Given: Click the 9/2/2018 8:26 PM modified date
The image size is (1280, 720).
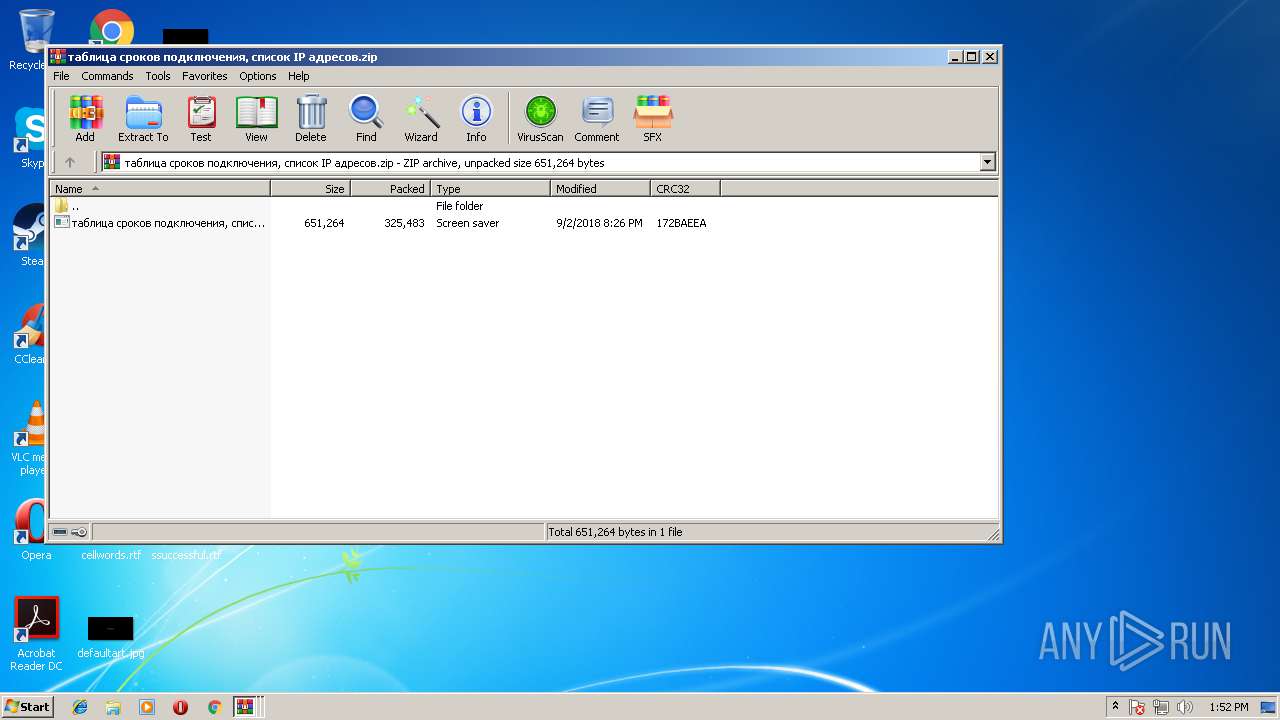Looking at the screenshot, I should (x=599, y=223).
